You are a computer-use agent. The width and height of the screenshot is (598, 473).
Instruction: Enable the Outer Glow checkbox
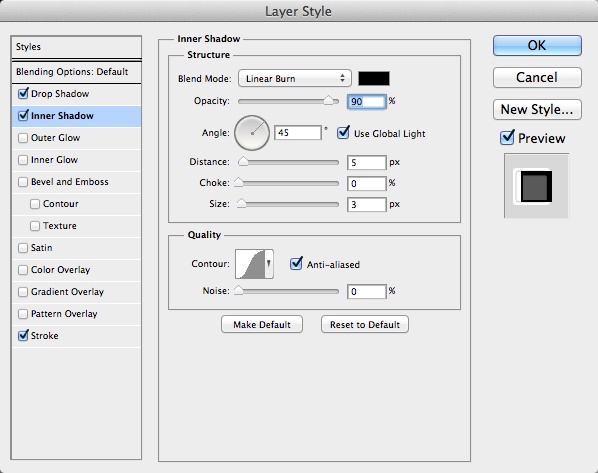coord(23,138)
